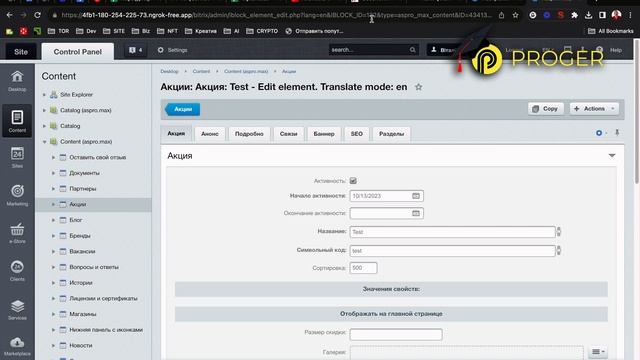This screenshot has width=640, height=360.
Task: Collapse the Акция section arrow
Action: [x=612, y=156]
